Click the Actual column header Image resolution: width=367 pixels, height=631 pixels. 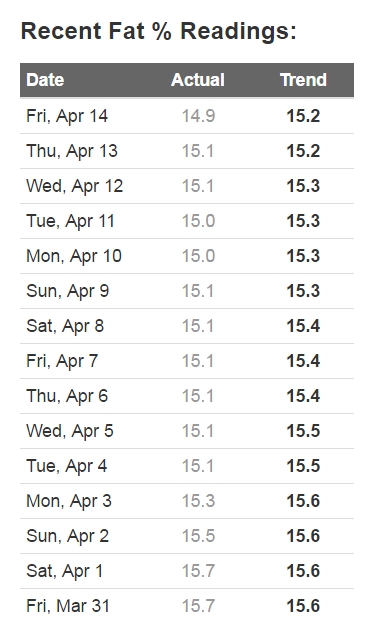[198, 80]
